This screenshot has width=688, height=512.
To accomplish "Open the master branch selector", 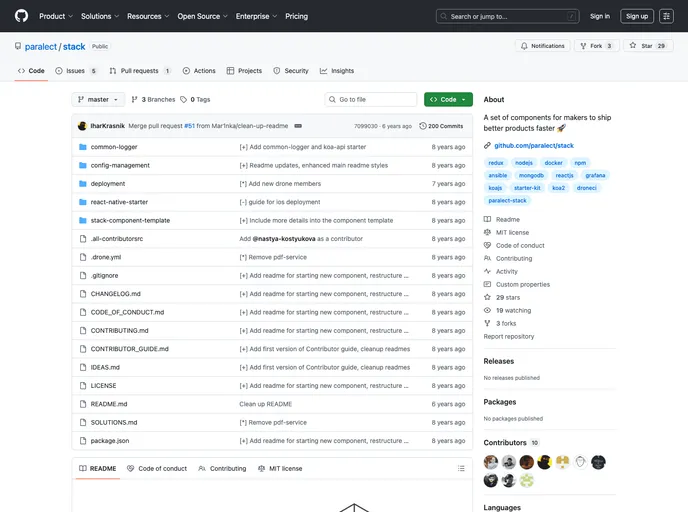I will pyautogui.click(x=98, y=100).
